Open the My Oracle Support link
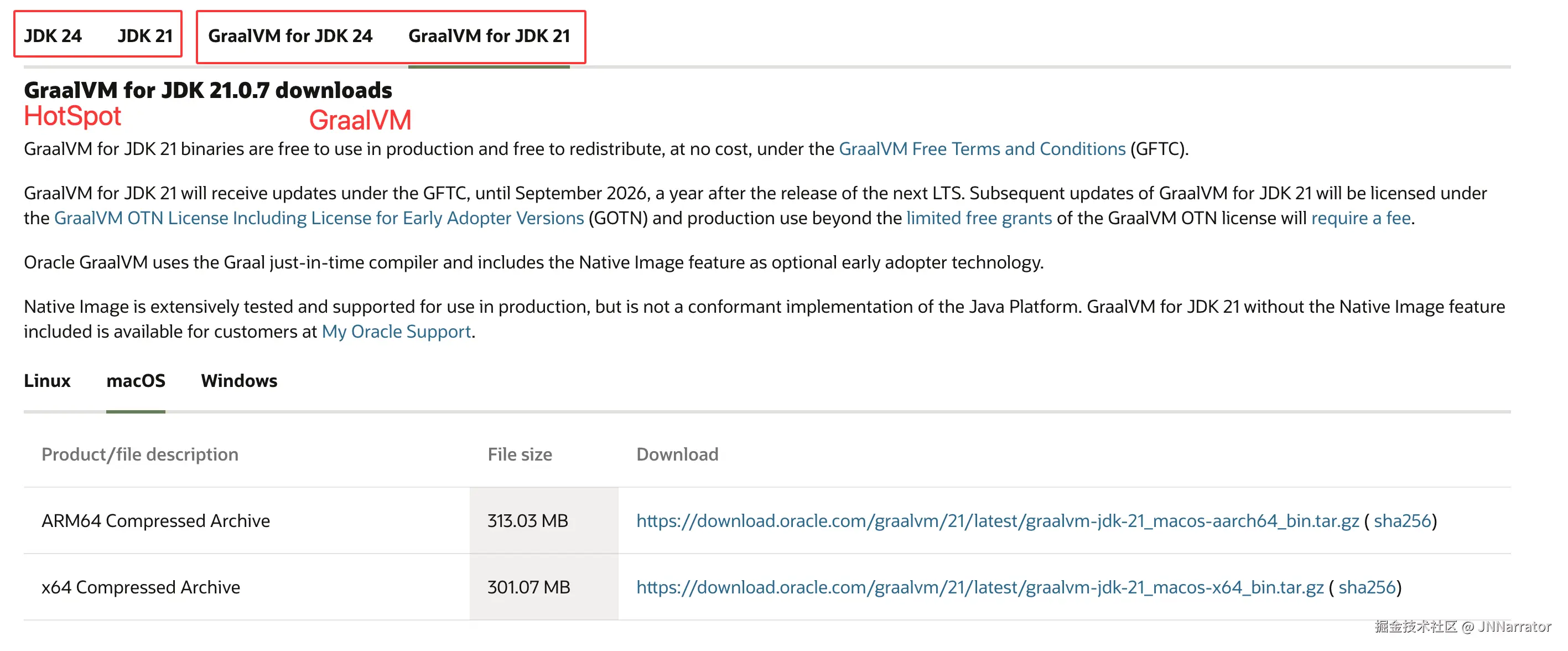This screenshot has height=651, width=1568. click(396, 331)
